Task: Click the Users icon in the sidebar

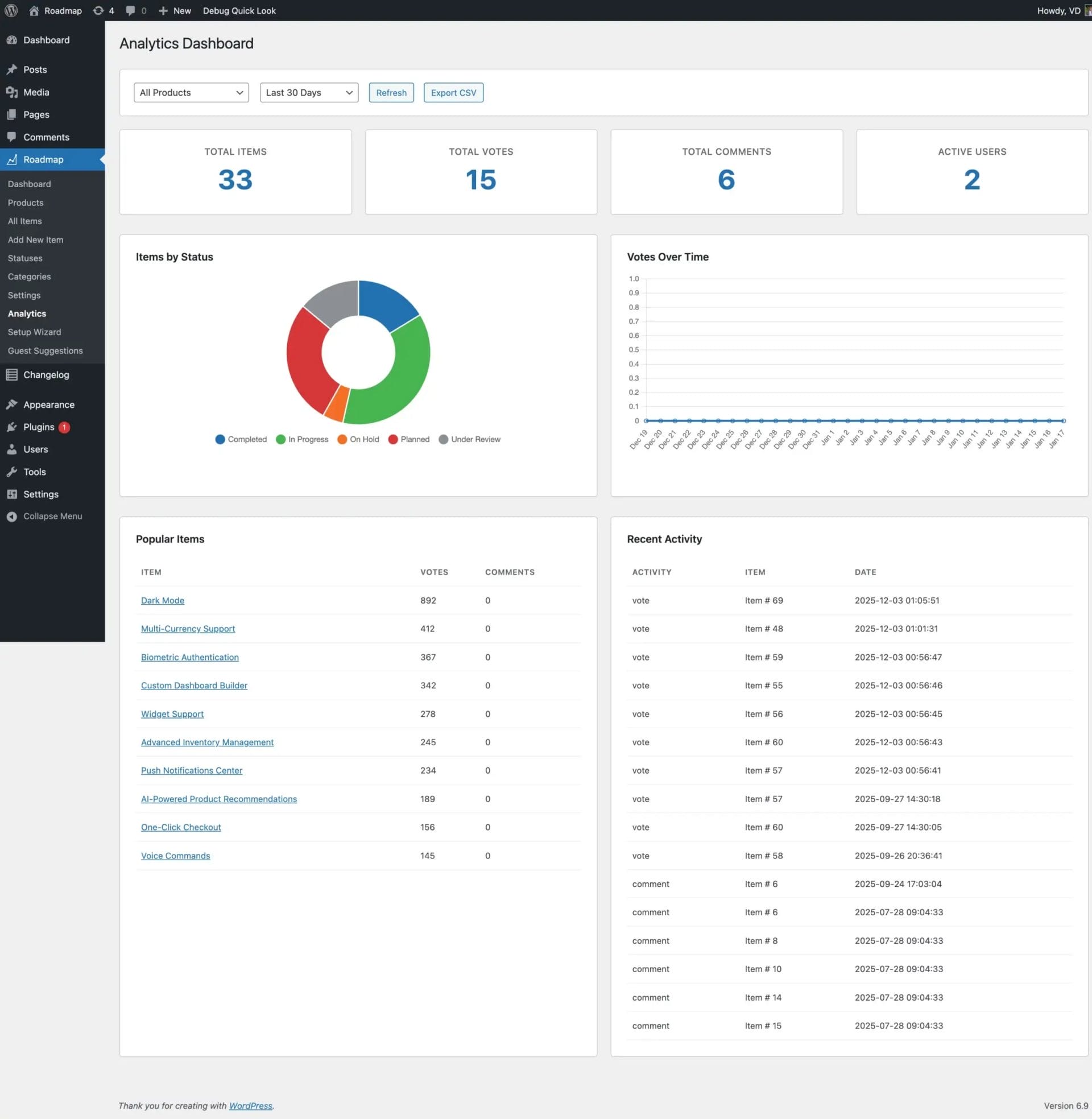Action: coord(13,449)
